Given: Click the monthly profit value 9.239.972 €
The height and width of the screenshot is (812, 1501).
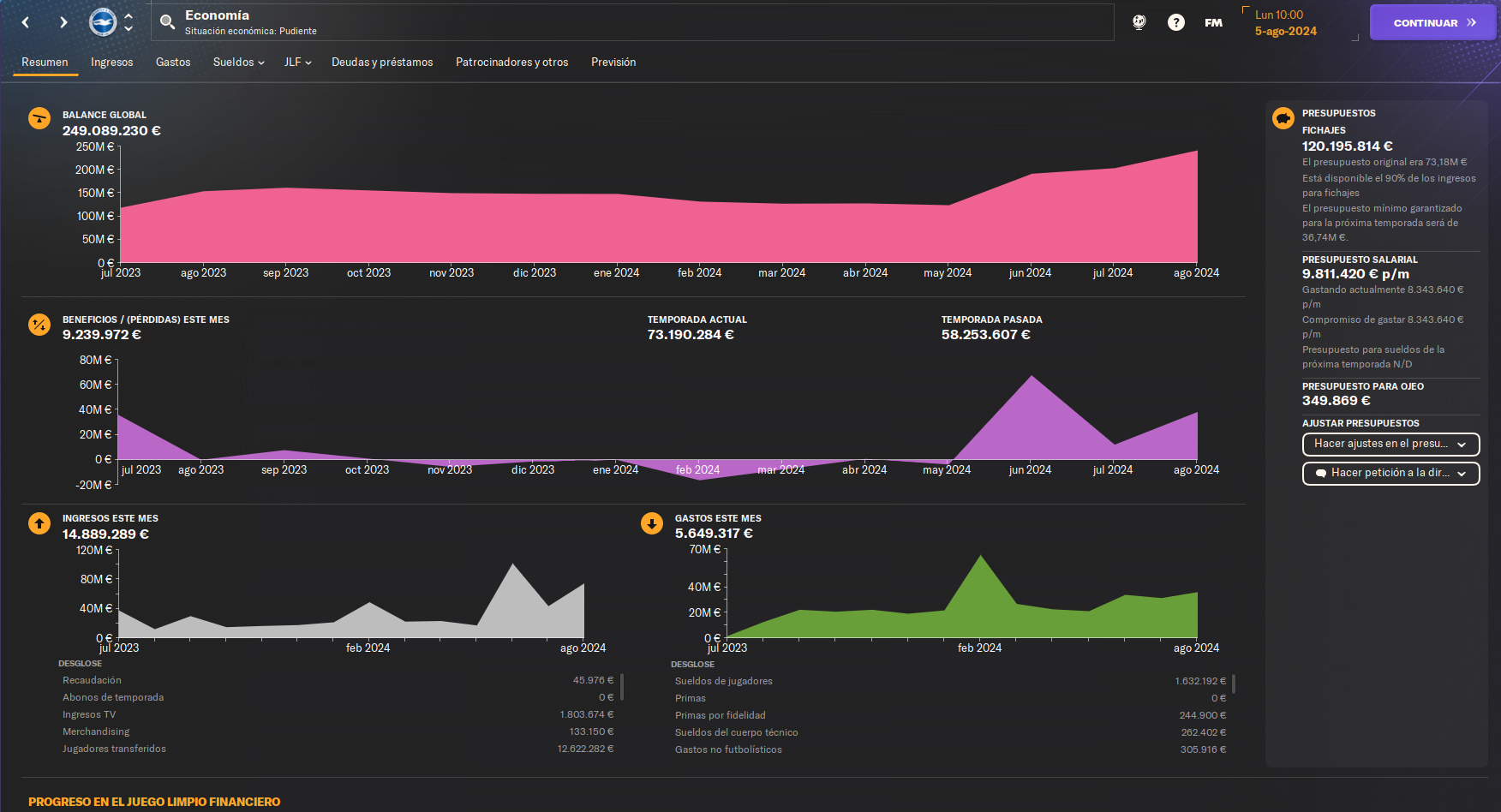Looking at the screenshot, I should click(101, 335).
